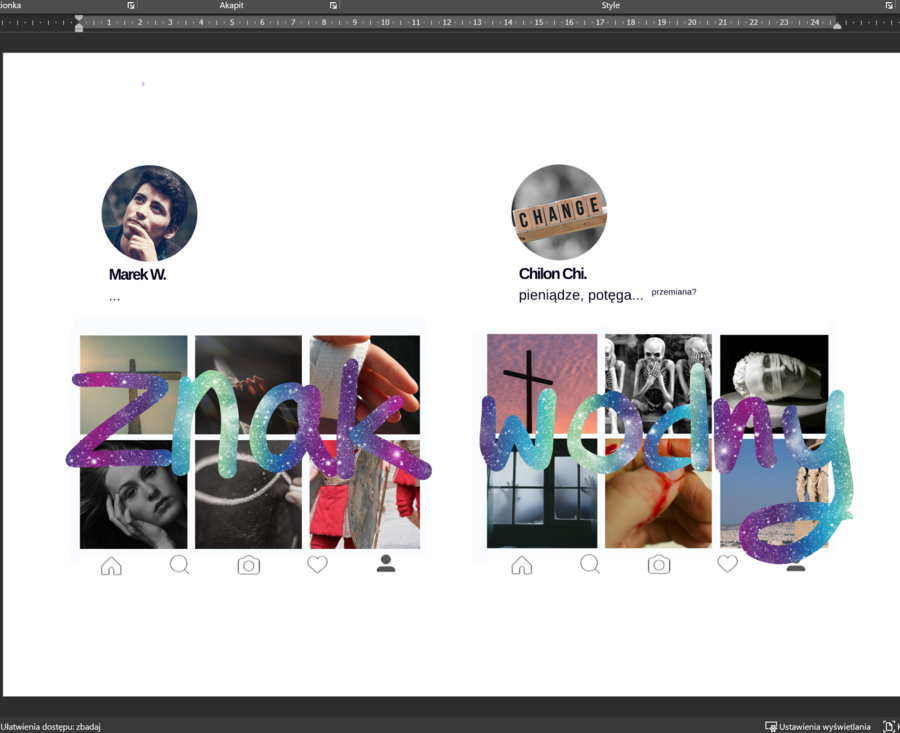Click the focus mode icon in status bar

tap(889, 726)
